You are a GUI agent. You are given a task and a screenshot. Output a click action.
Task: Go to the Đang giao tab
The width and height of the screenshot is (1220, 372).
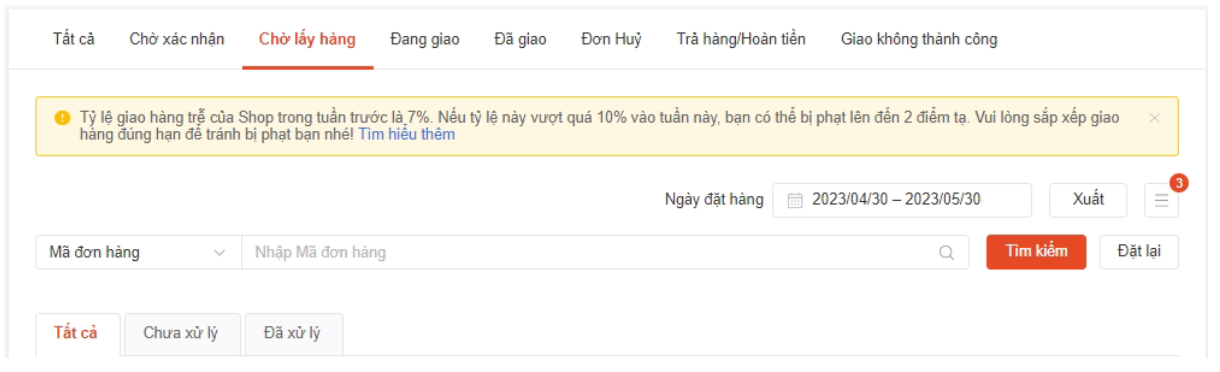[x=425, y=40]
